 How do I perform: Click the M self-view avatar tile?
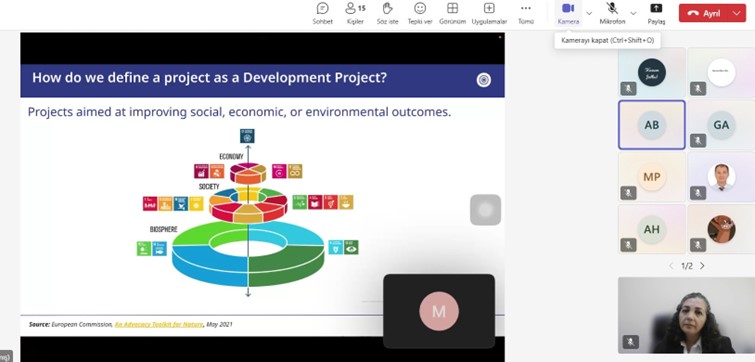click(439, 311)
